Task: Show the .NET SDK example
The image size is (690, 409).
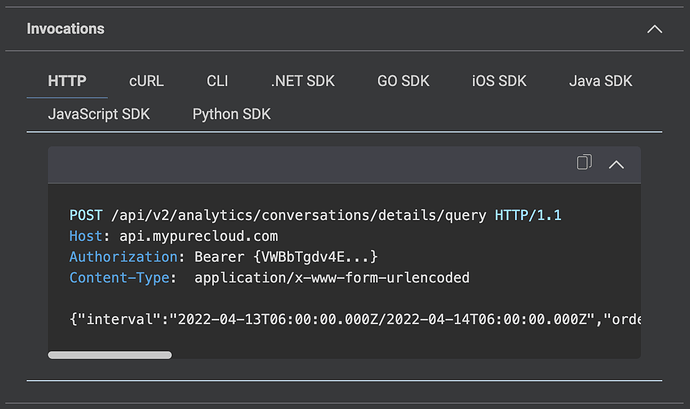Action: pos(303,81)
